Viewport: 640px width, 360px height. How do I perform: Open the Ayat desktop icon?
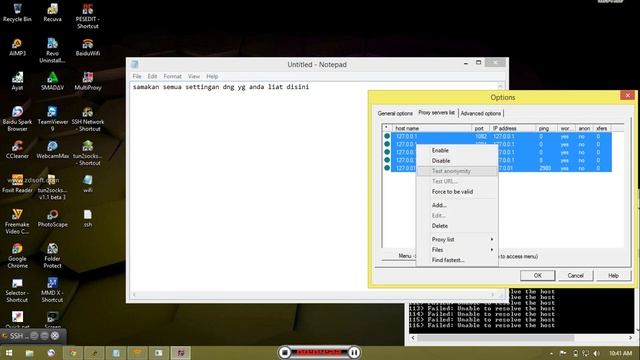(17, 81)
